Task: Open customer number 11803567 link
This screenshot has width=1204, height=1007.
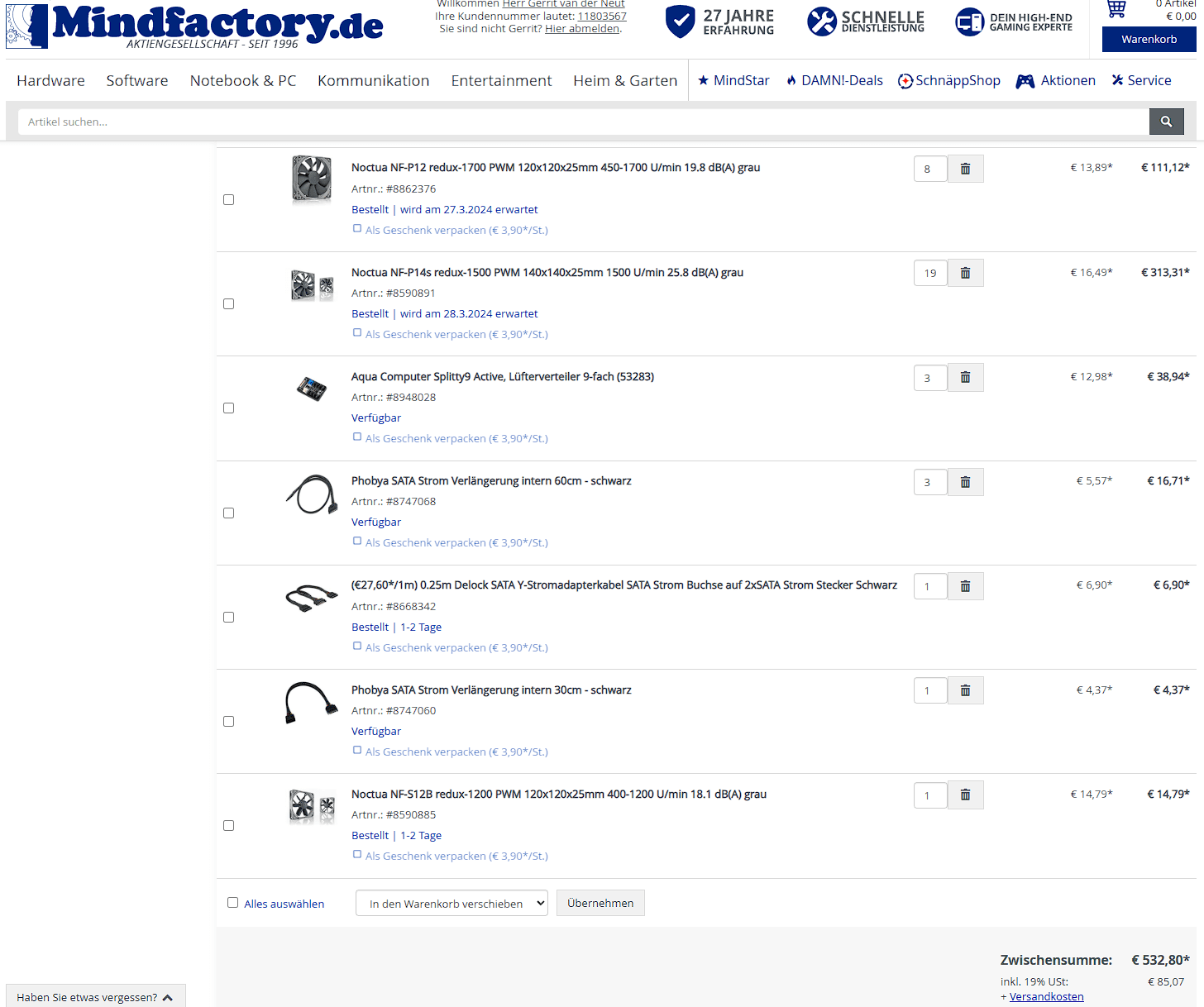Action: tap(602, 16)
